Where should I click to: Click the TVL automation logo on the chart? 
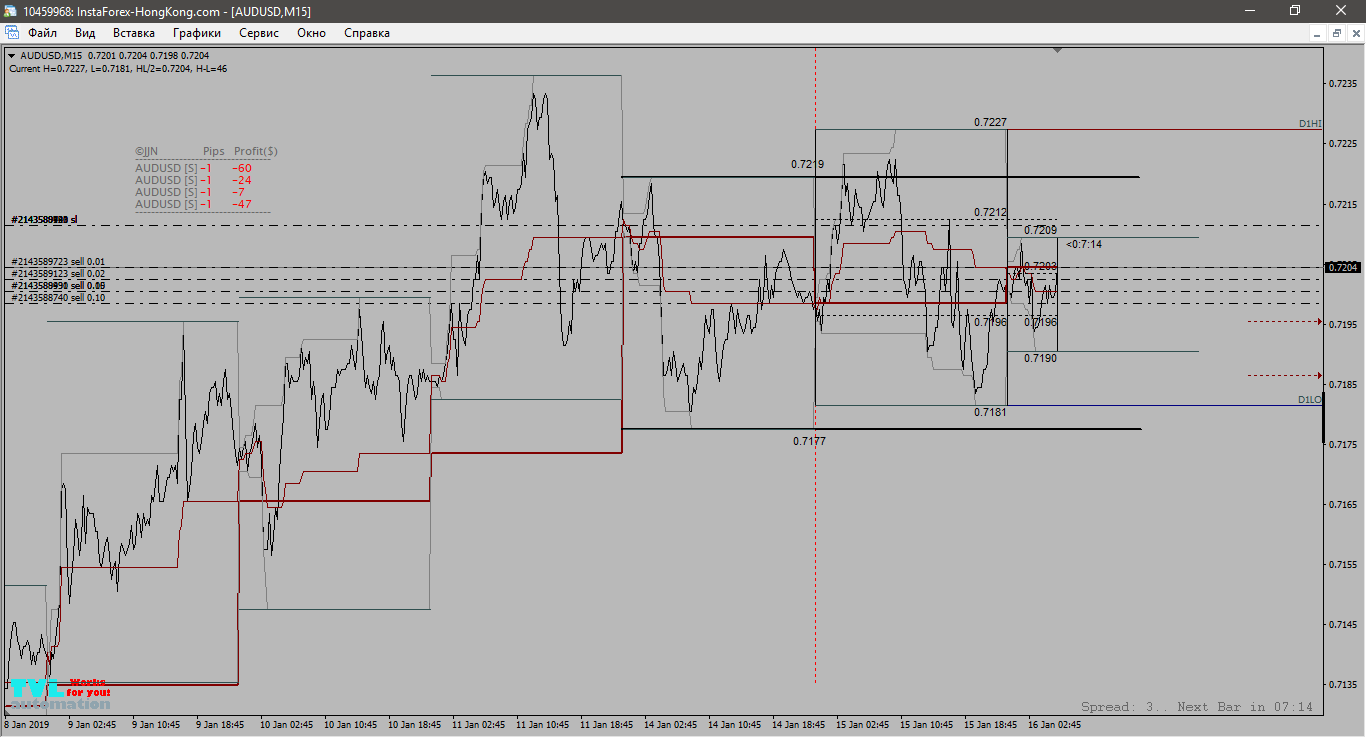point(59,694)
